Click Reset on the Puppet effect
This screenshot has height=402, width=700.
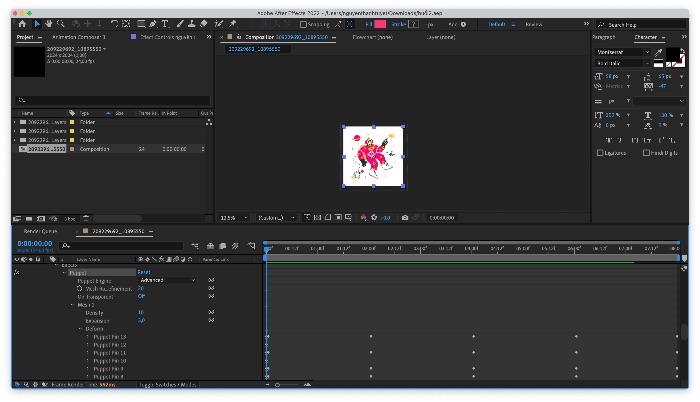144,272
